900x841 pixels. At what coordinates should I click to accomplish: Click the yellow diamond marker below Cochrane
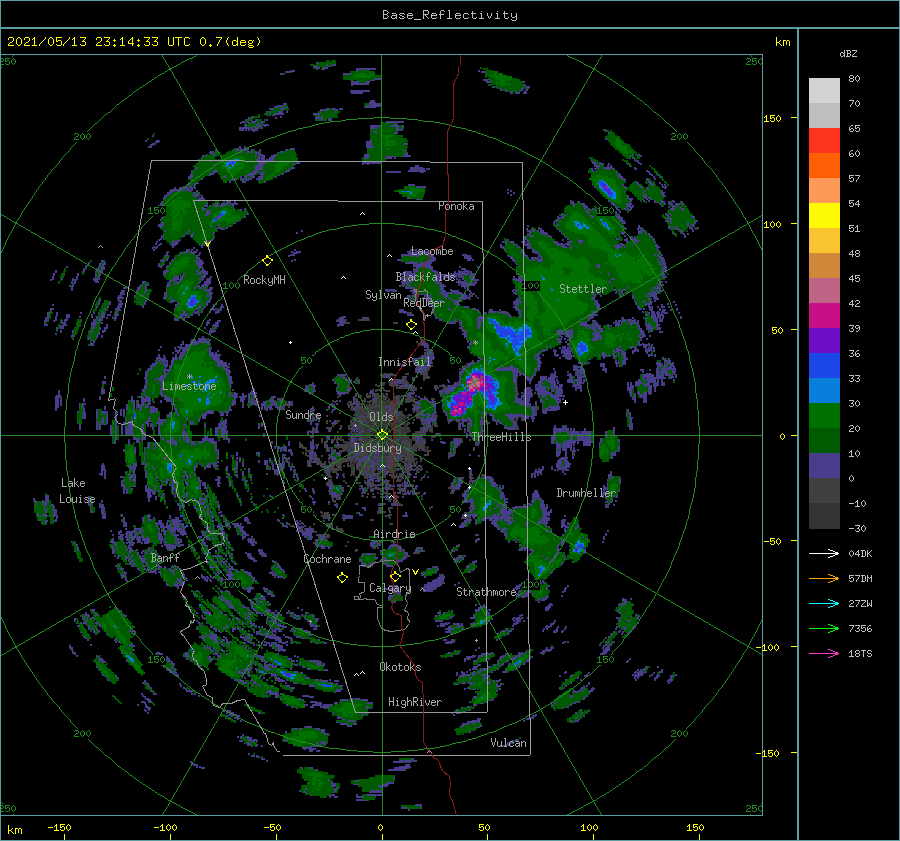pos(342,578)
